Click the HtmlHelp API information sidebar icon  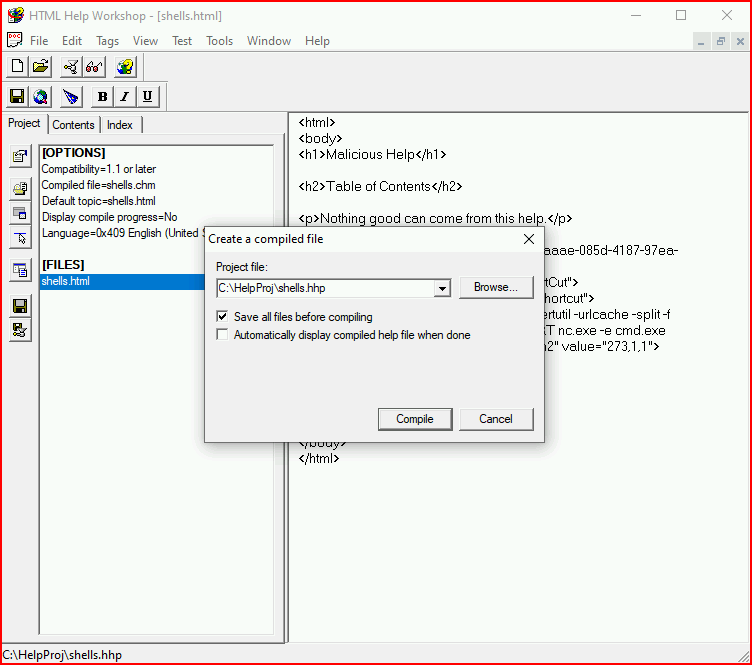pos(20,237)
